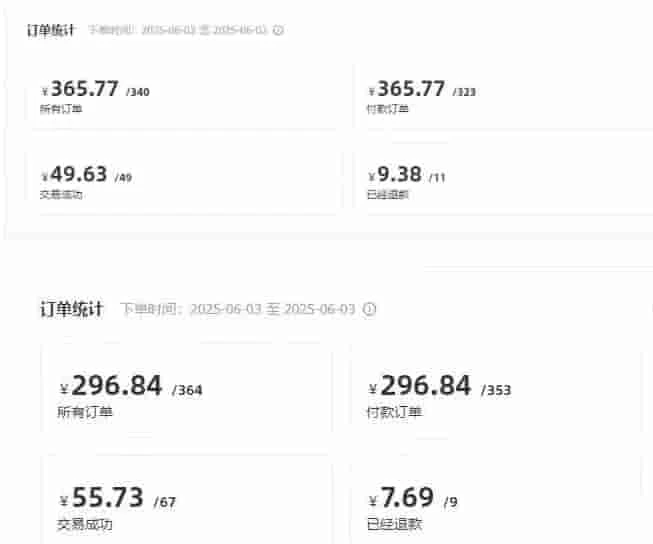Click the ¥7.69 refund amount

401,497
